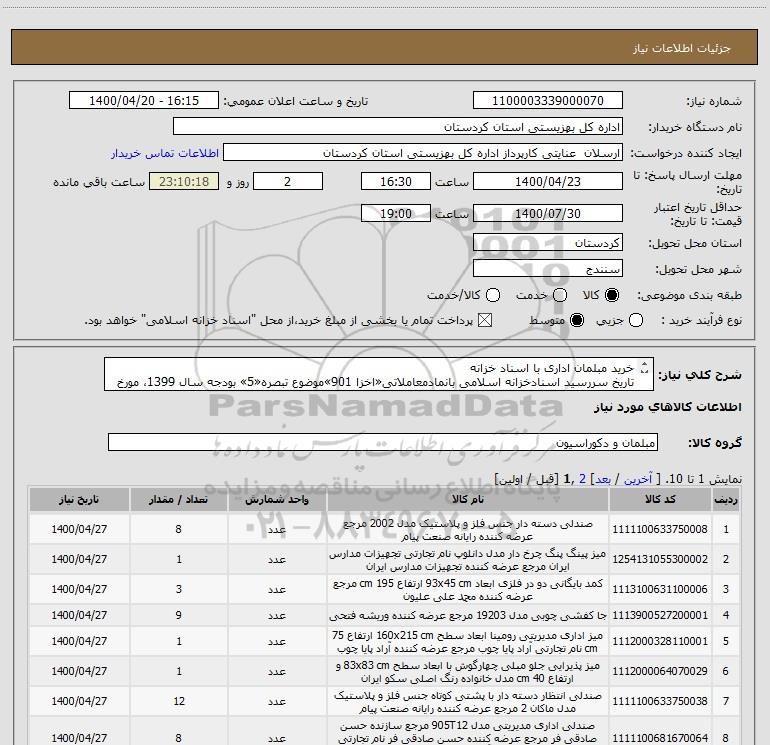Click quantity 12 in waiting chair row
770x745 pixels.
179,701
